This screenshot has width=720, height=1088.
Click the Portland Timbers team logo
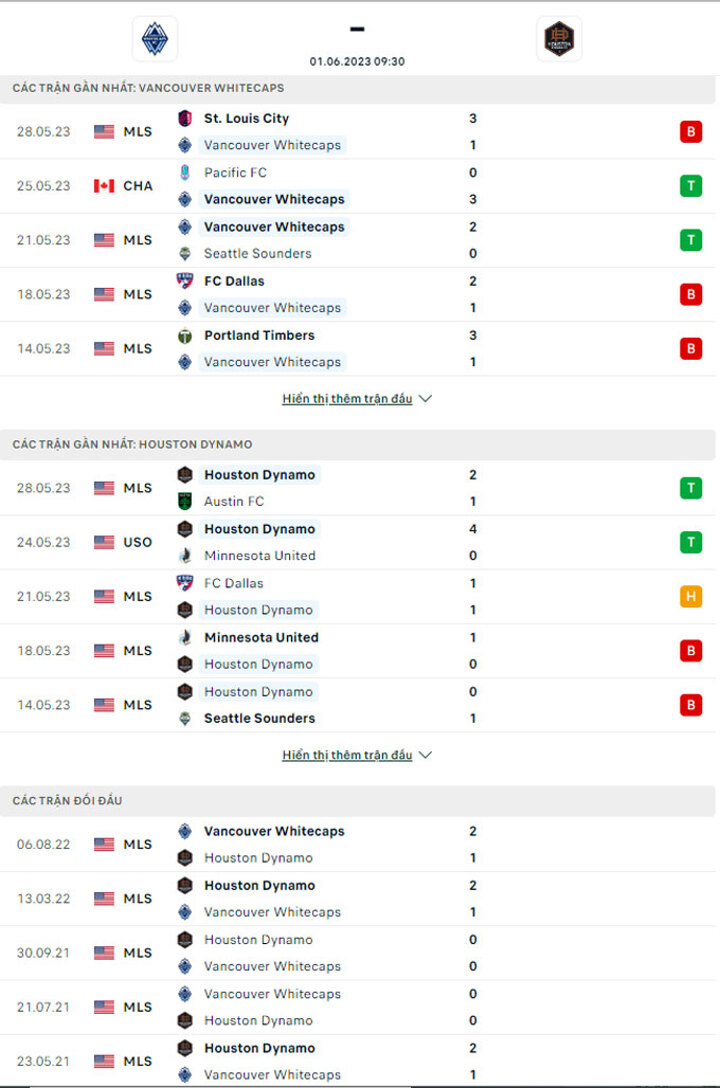185,336
